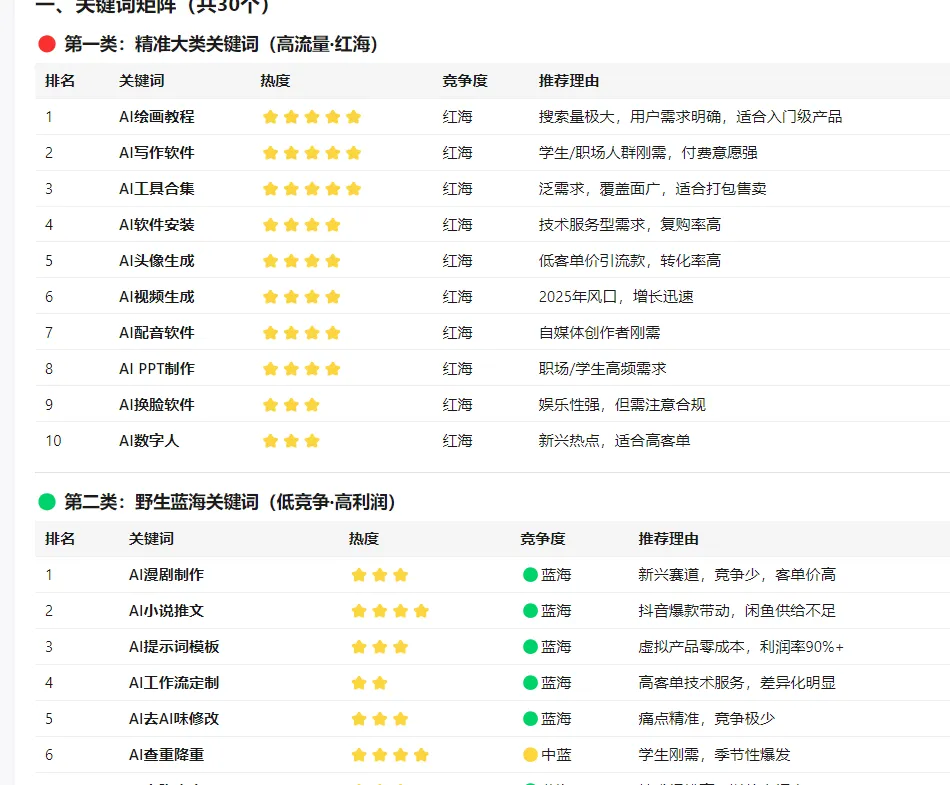Toggle the 红海 label for AI换脸软件
950x785 pixels.
point(457,404)
